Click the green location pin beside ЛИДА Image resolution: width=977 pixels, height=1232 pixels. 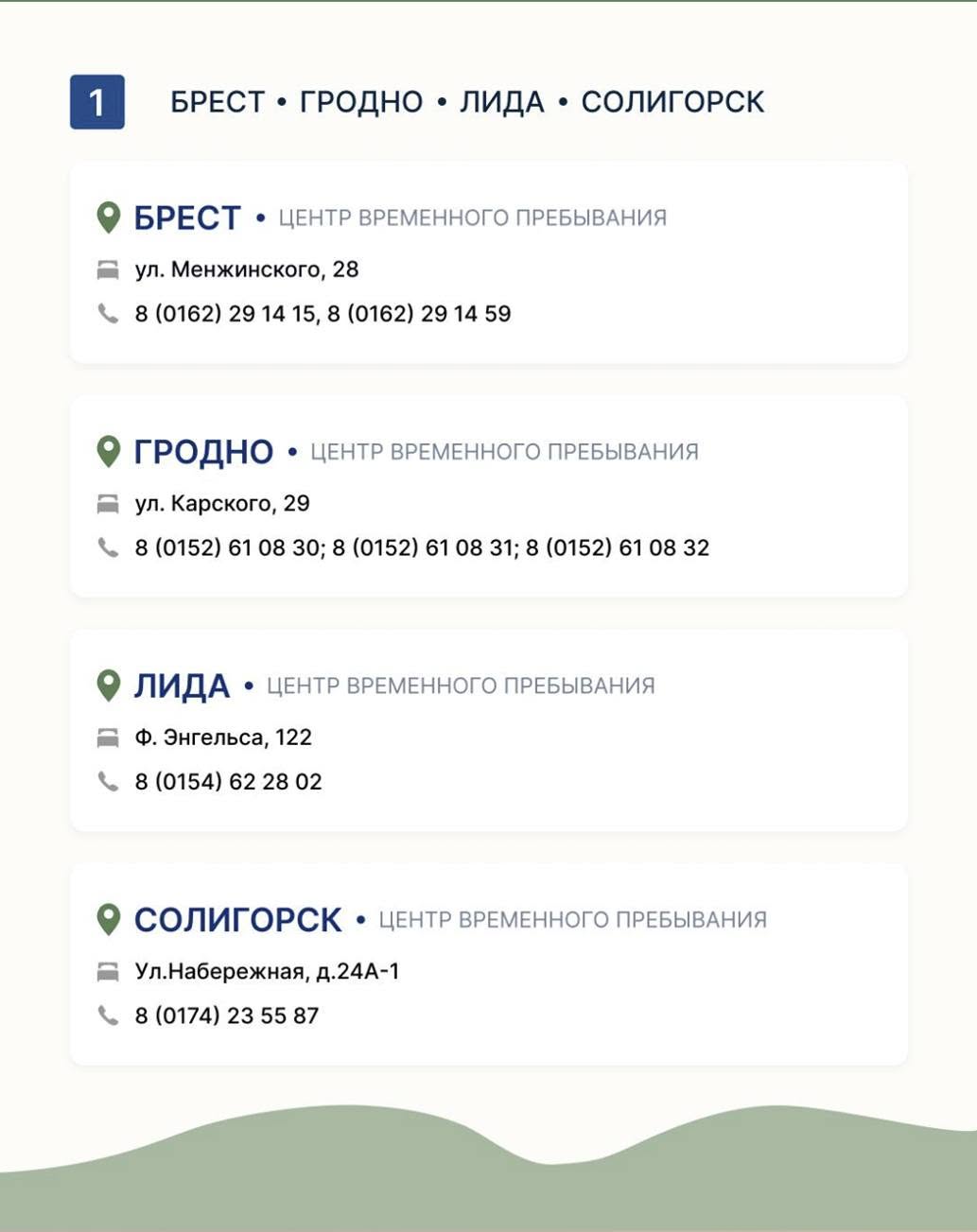click(x=109, y=685)
